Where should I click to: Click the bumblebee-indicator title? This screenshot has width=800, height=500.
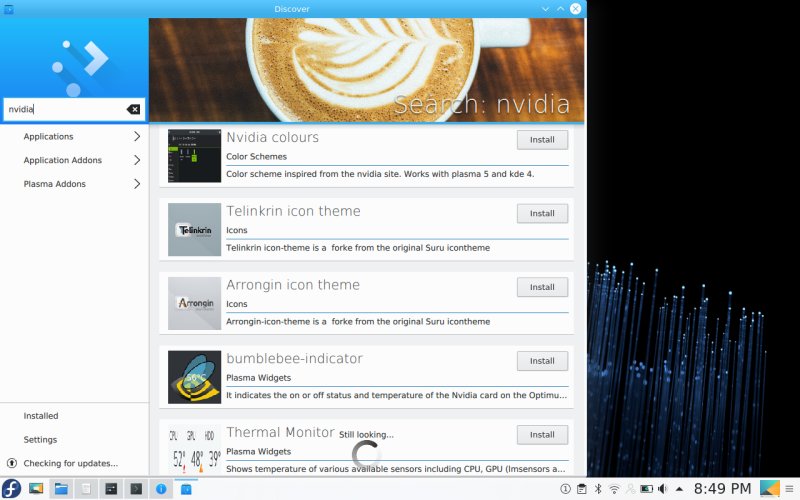(x=294, y=359)
